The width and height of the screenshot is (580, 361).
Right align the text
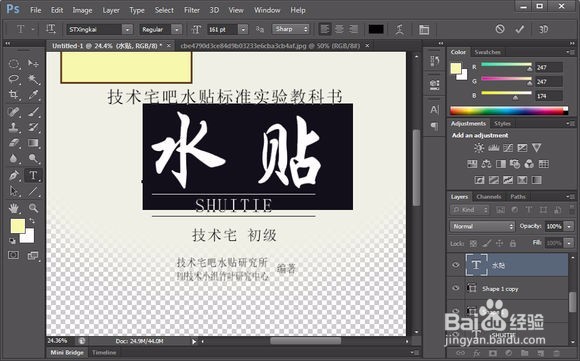tap(354, 29)
